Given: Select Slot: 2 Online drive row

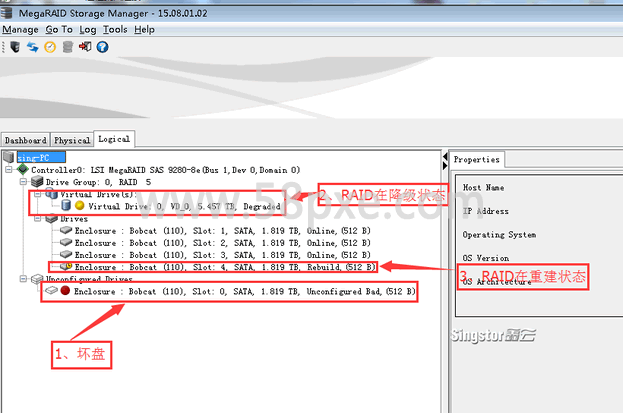Looking at the screenshot, I should click(x=222, y=242).
